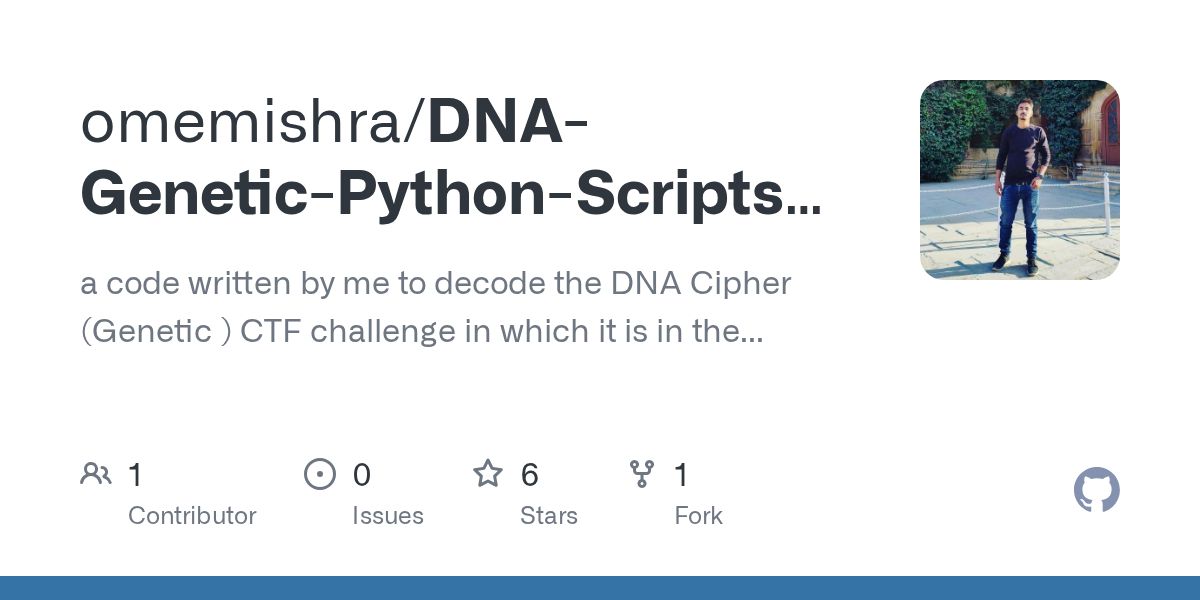The image size is (1200, 600).
Task: Select the Fork label
Action: [x=698, y=516]
